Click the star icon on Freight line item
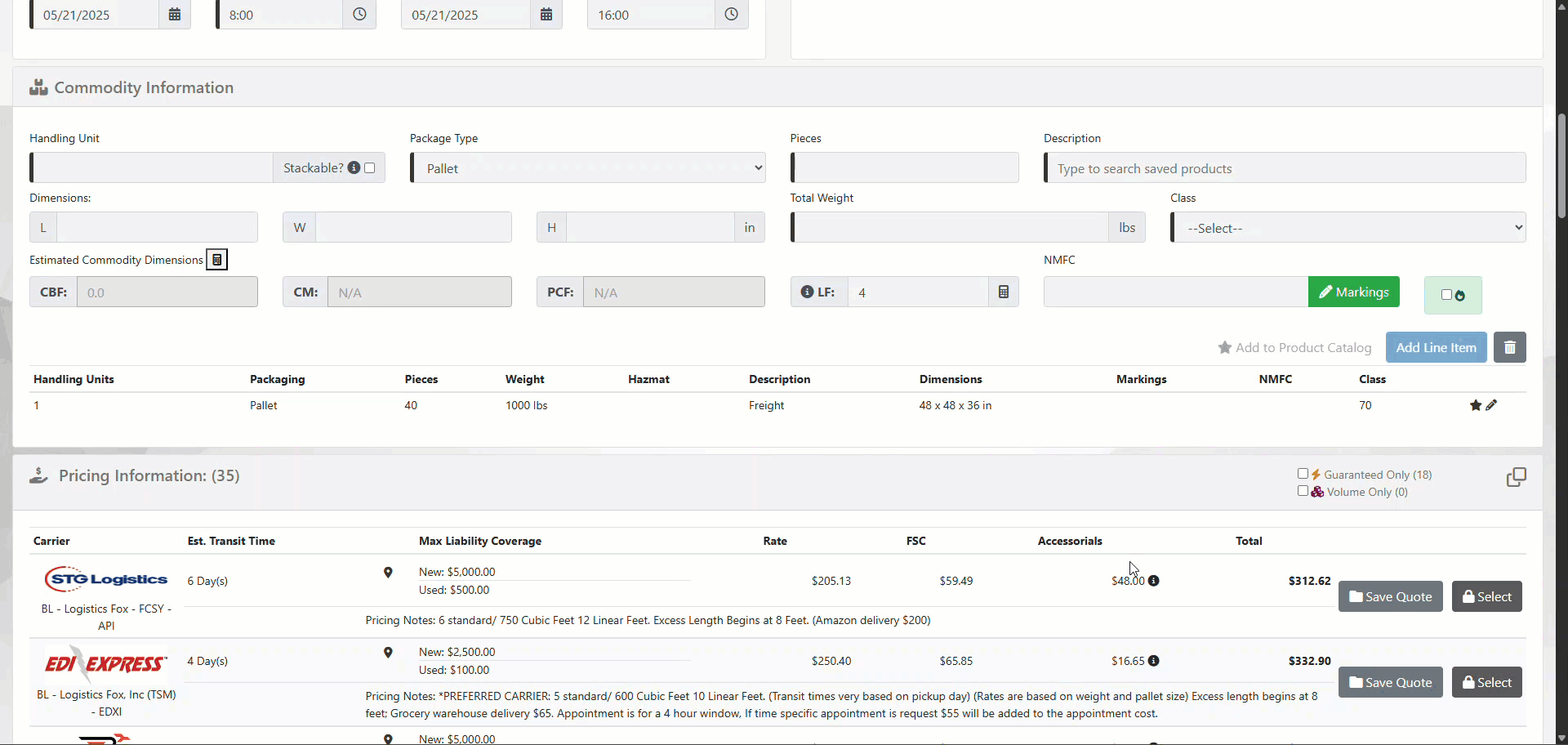Viewport: 1568px width, 745px height. click(1475, 405)
